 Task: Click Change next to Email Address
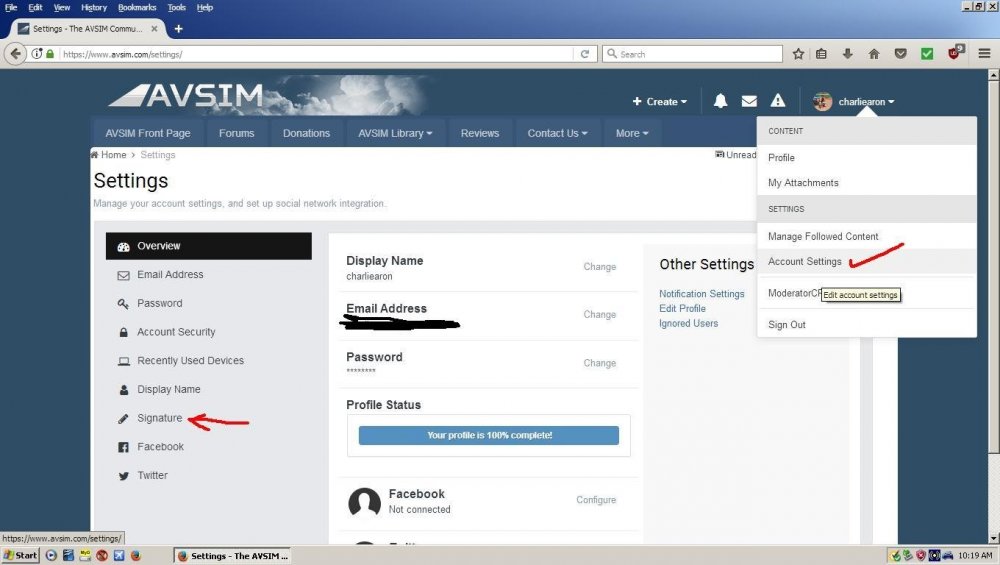pos(599,314)
